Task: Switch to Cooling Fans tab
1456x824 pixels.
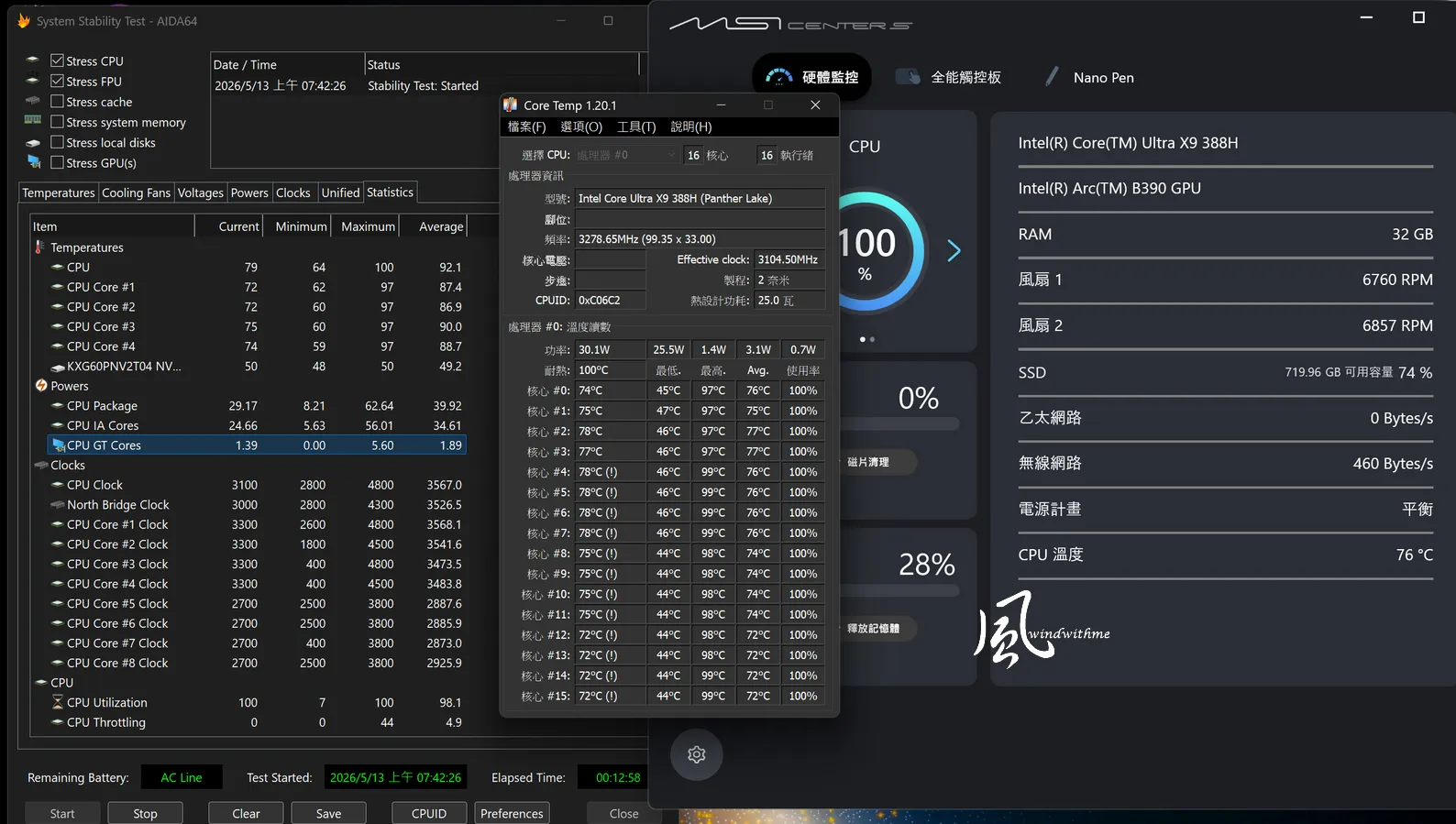Action: pyautogui.click(x=136, y=192)
